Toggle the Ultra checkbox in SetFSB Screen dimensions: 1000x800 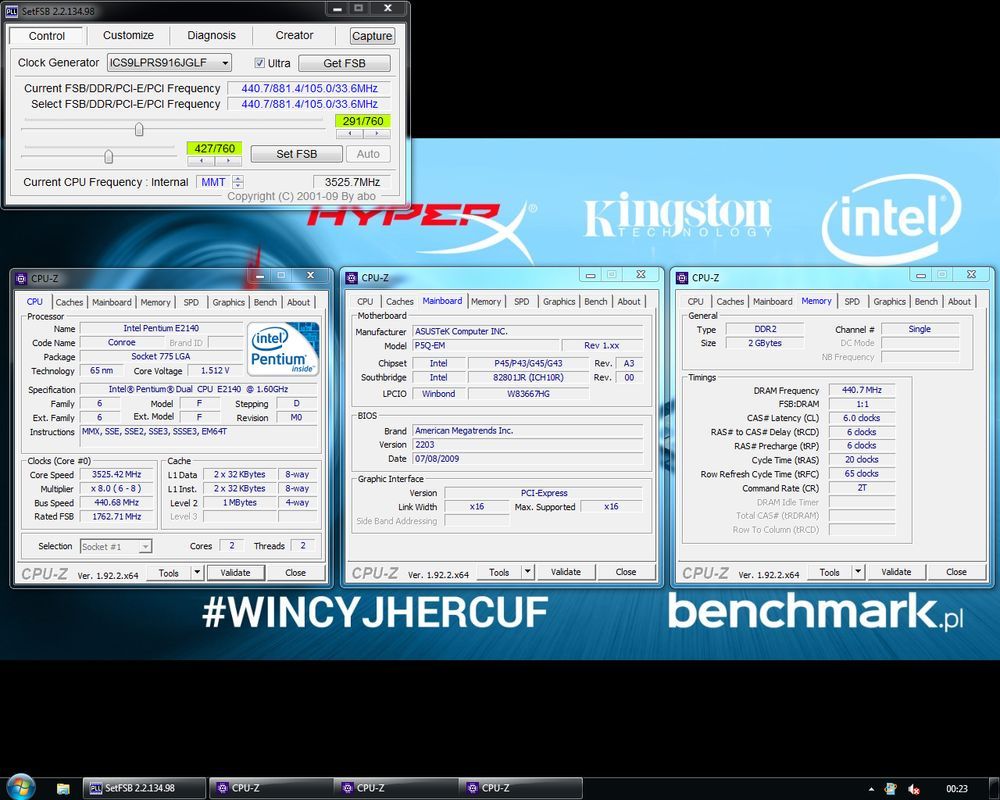260,63
